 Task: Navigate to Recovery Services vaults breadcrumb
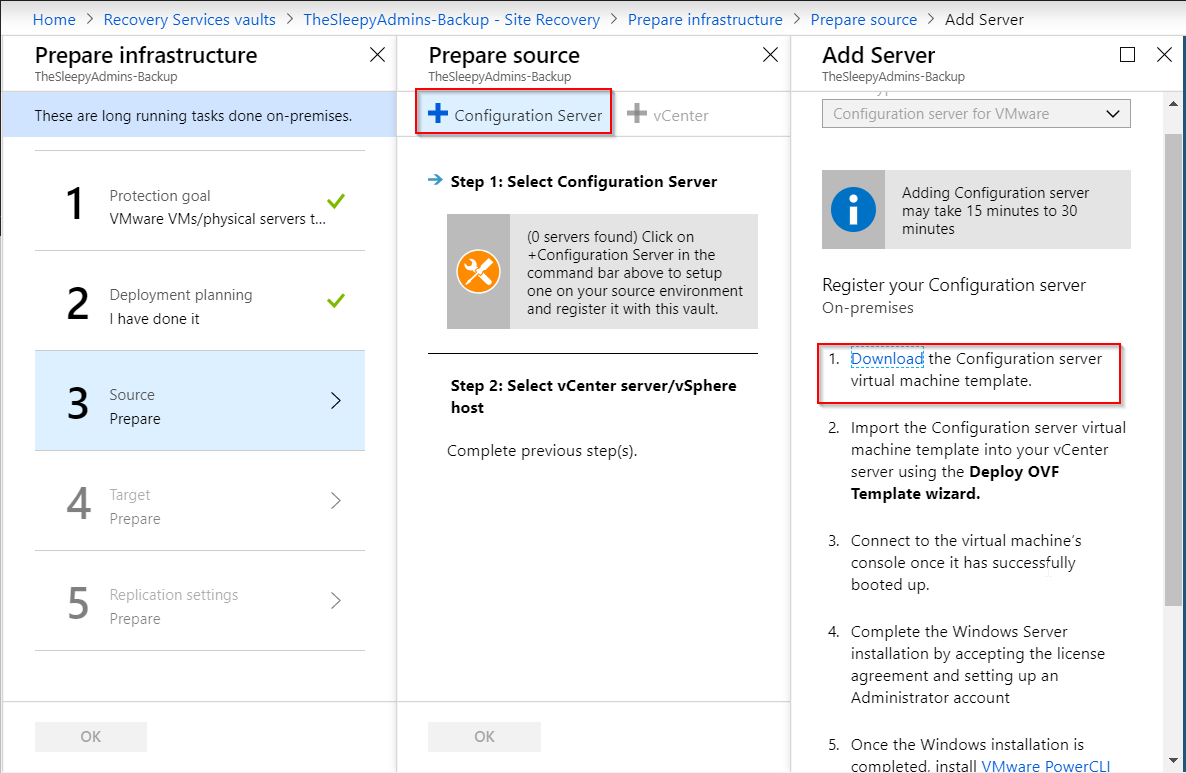(189, 19)
